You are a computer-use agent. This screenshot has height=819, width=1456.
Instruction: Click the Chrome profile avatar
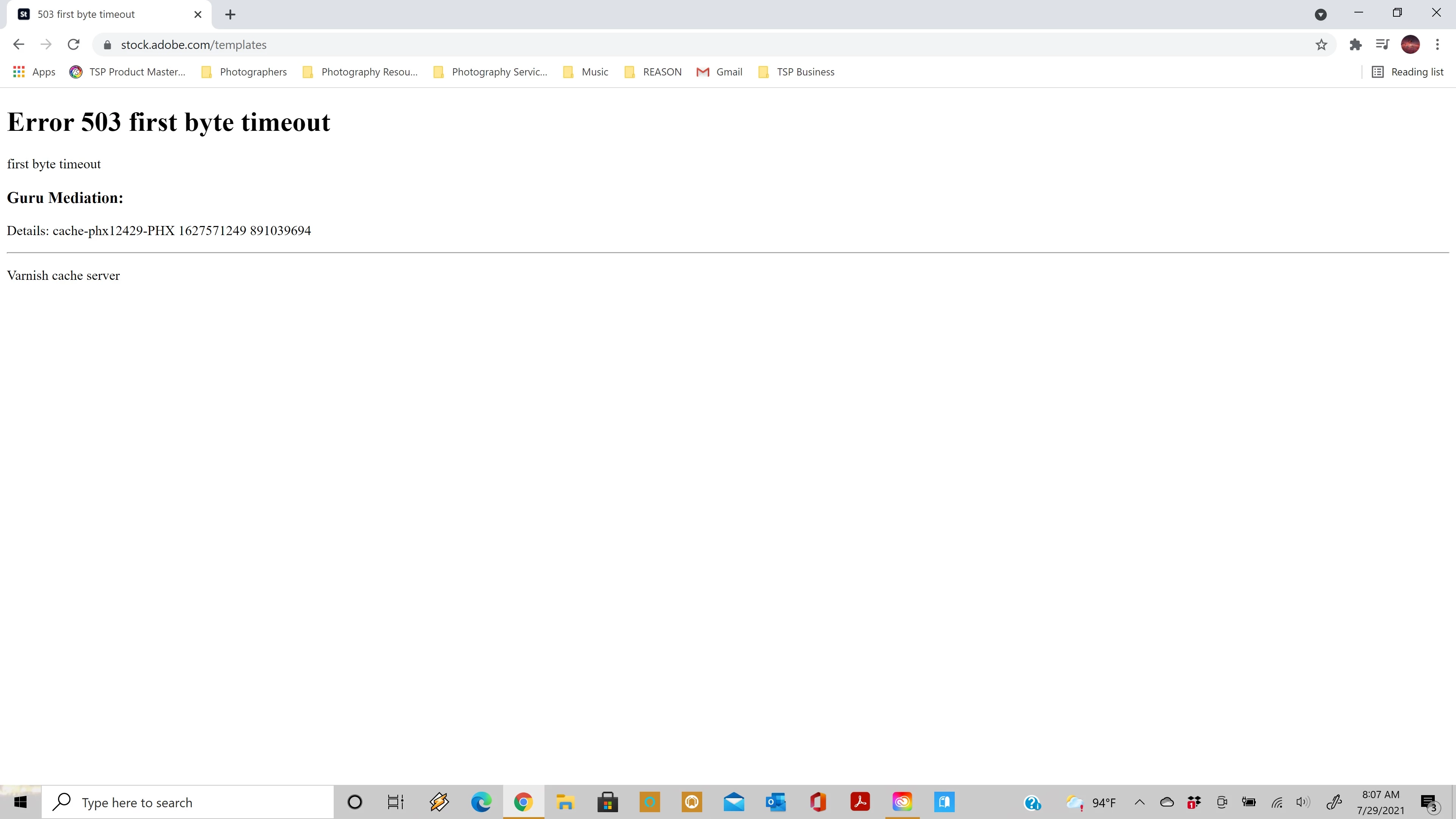(1410, 45)
